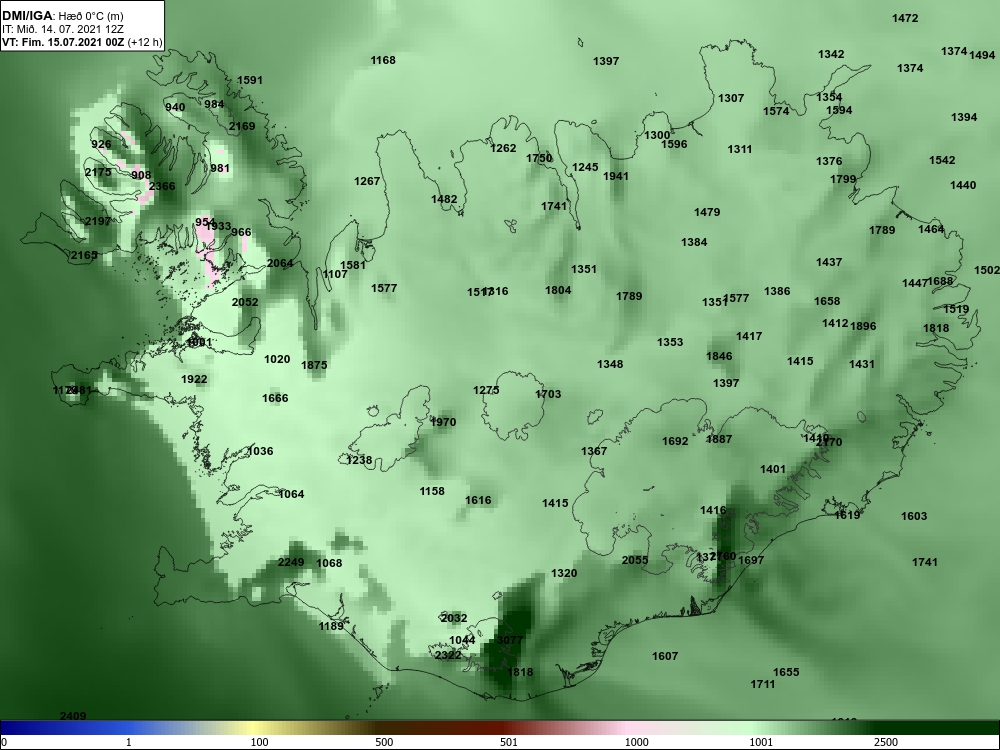
Task: Click the map value 2169
Action: 242,126
